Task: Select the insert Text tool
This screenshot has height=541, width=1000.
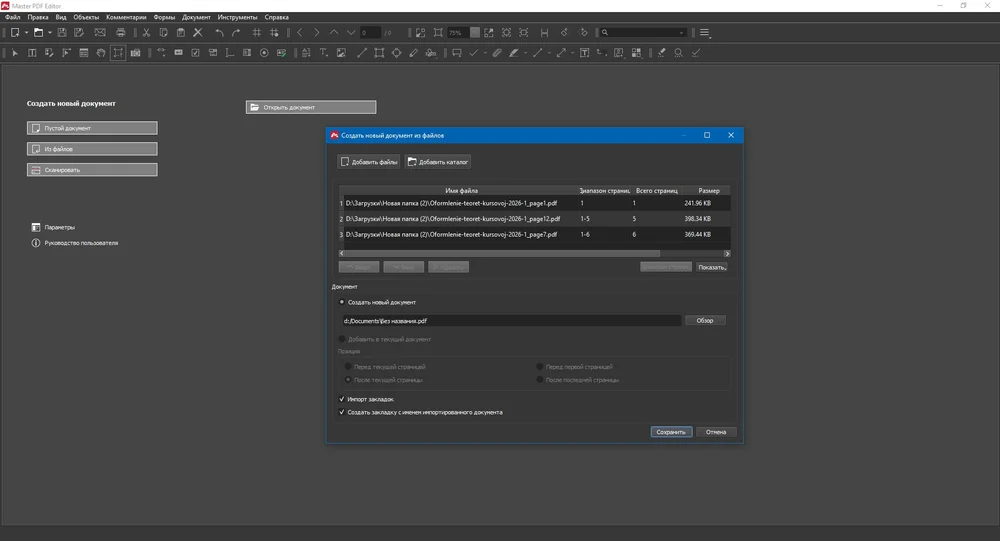Action: [324, 53]
